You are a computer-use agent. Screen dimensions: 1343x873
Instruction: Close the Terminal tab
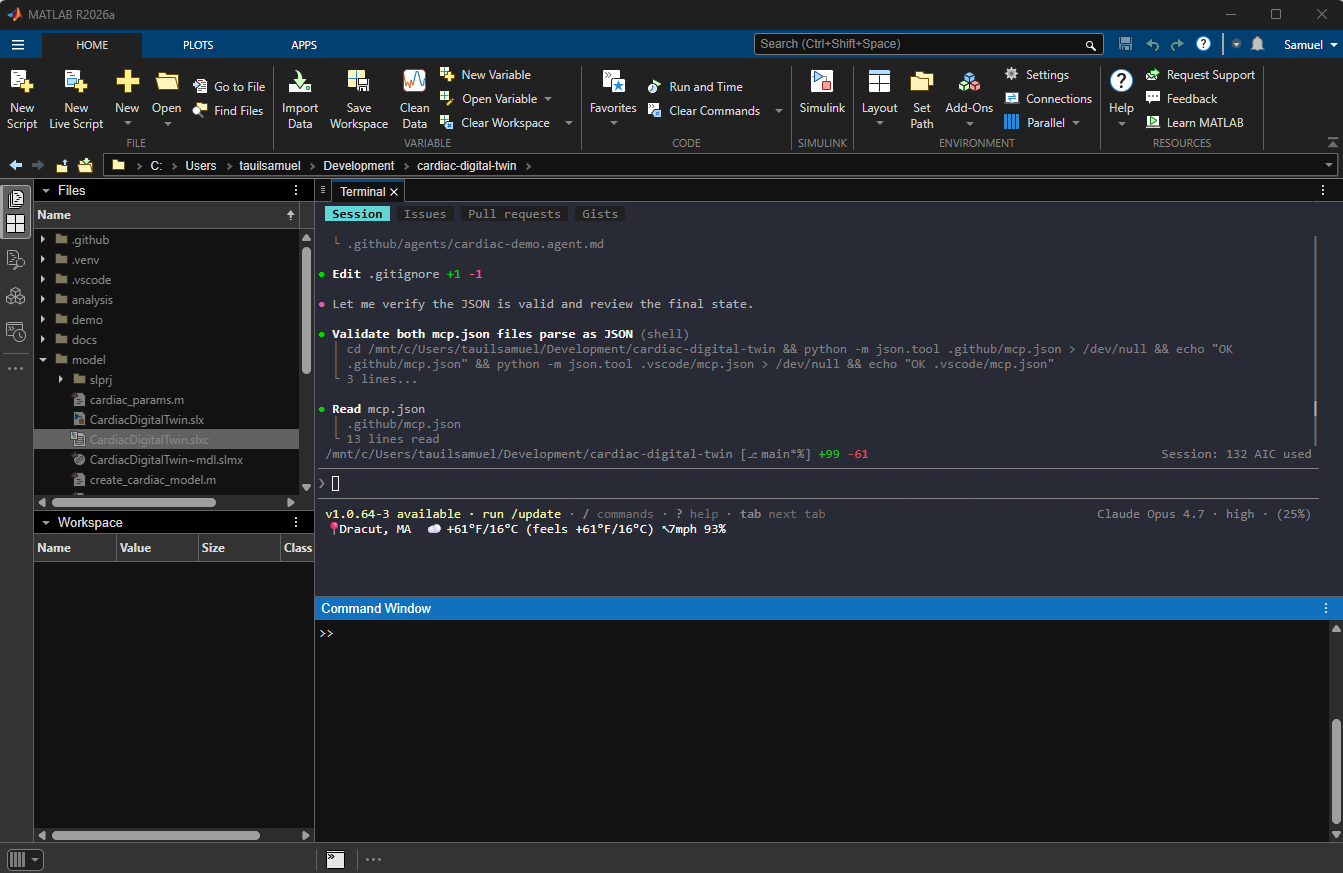394,191
